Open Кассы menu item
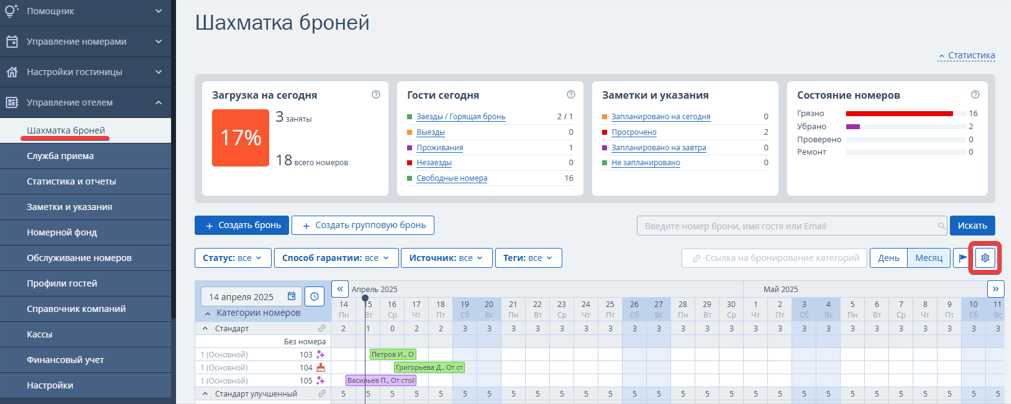The image size is (1011, 404). click(x=85, y=334)
